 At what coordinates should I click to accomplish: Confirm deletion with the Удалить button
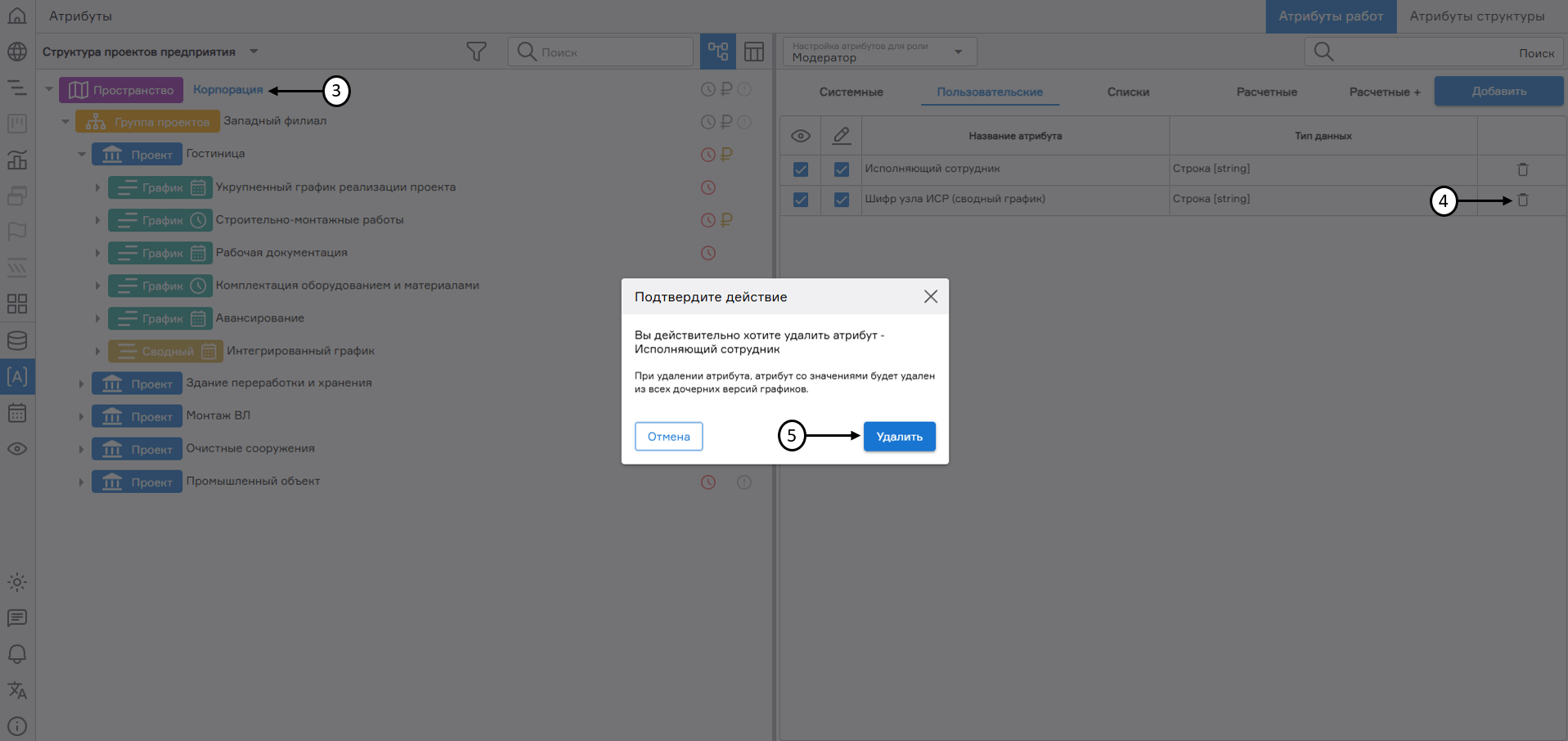898,436
